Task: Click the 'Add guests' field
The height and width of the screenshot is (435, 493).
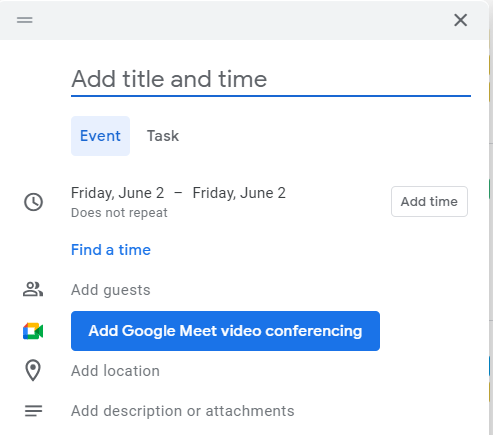Action: click(111, 290)
